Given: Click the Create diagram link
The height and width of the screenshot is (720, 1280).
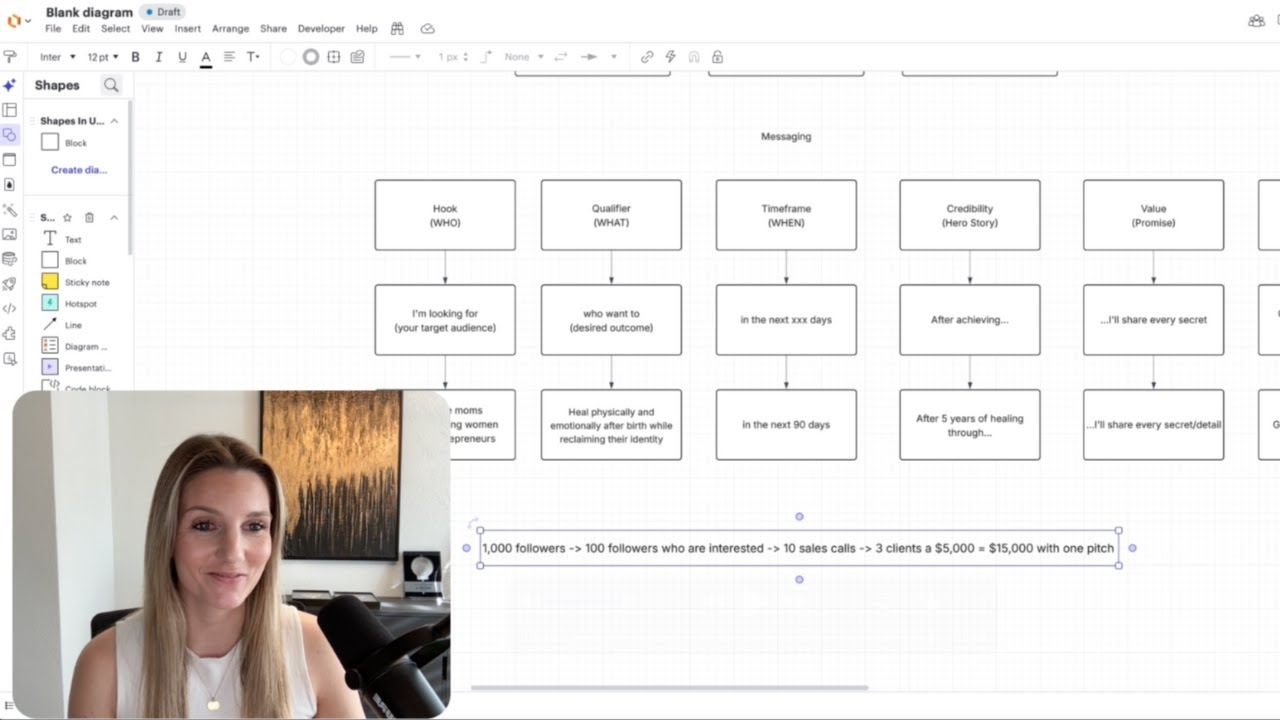Looking at the screenshot, I should tap(79, 170).
